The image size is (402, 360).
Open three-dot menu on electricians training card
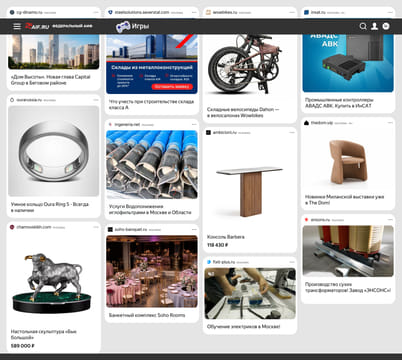click(x=292, y=262)
